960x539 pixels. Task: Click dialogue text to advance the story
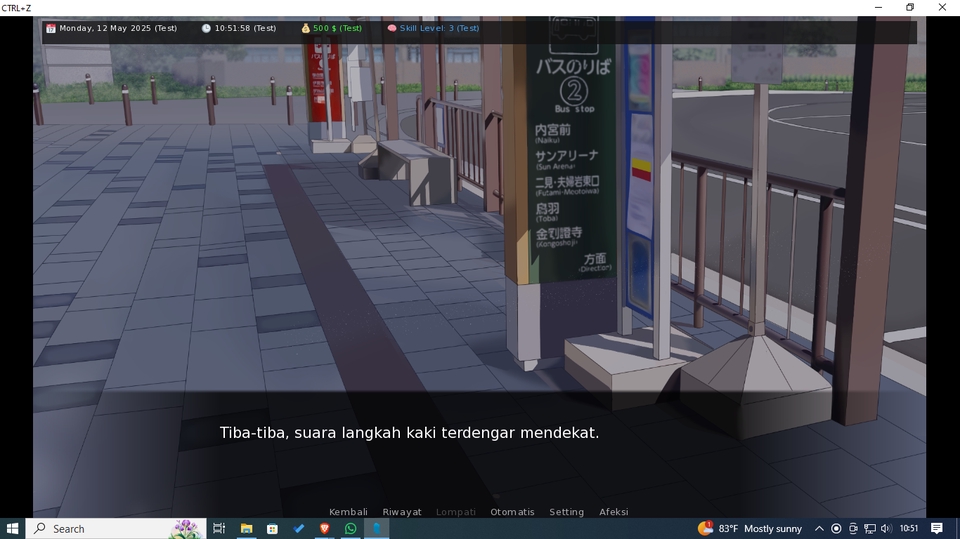pyautogui.click(x=409, y=432)
